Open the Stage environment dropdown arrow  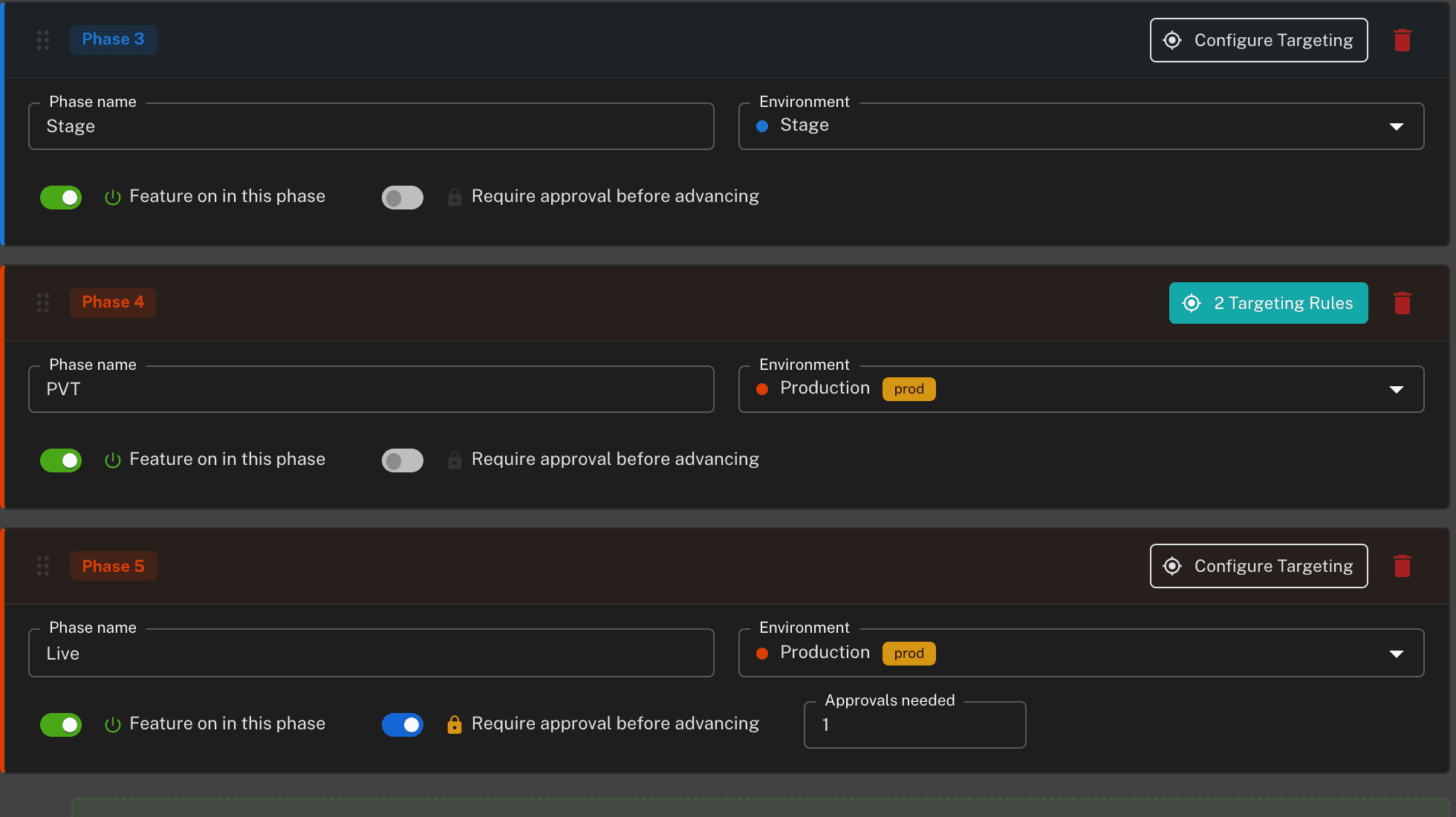coord(1397,127)
